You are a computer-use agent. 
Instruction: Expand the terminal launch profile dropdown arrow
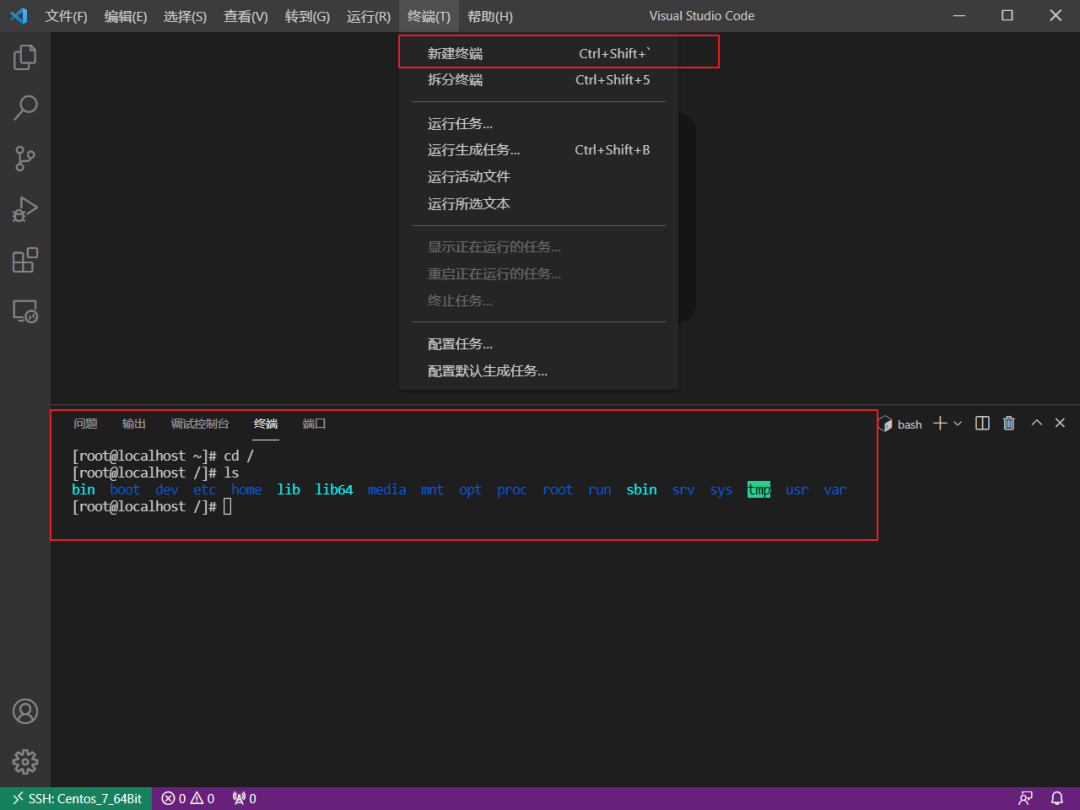coord(957,424)
